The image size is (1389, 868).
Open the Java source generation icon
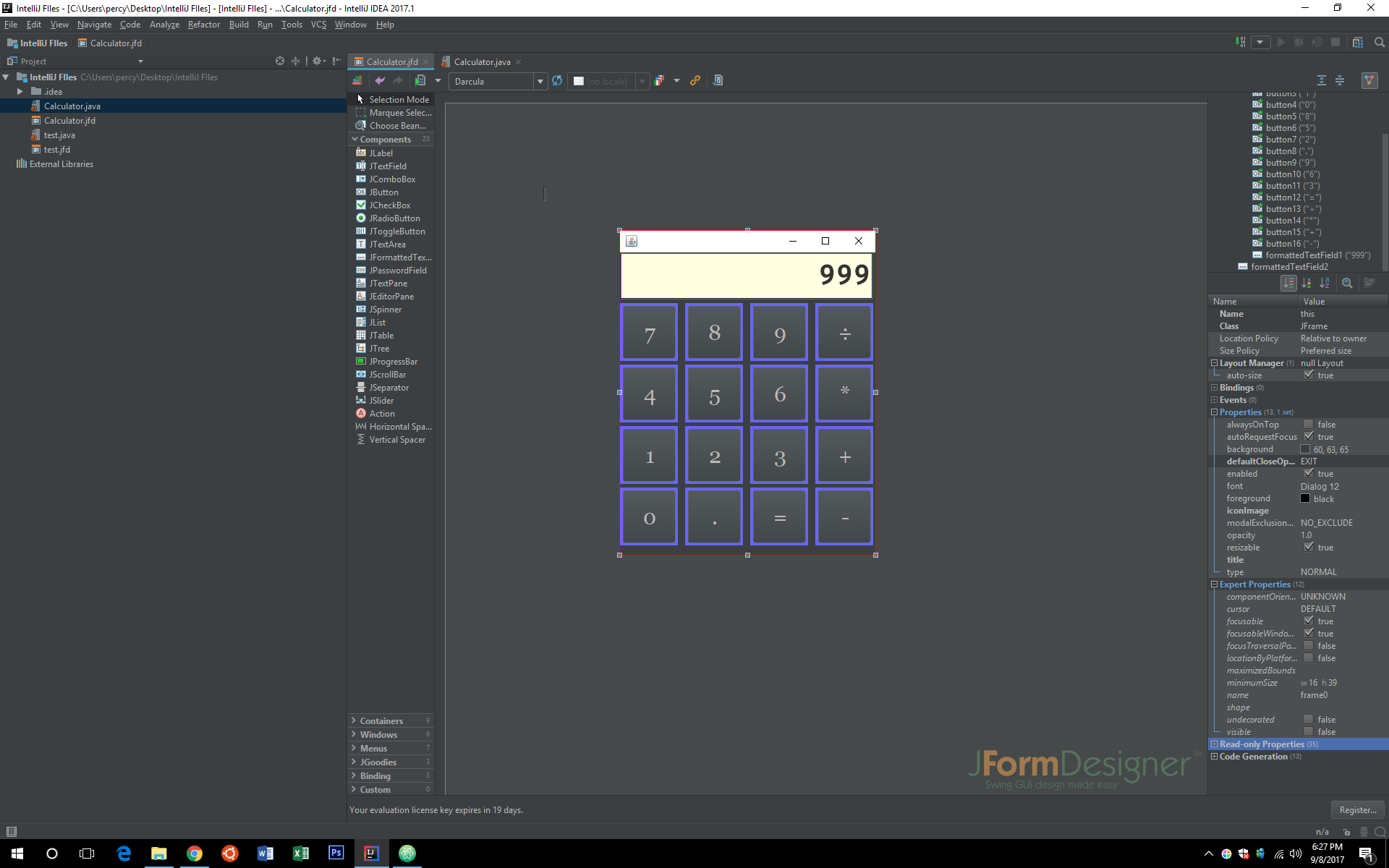click(x=717, y=80)
